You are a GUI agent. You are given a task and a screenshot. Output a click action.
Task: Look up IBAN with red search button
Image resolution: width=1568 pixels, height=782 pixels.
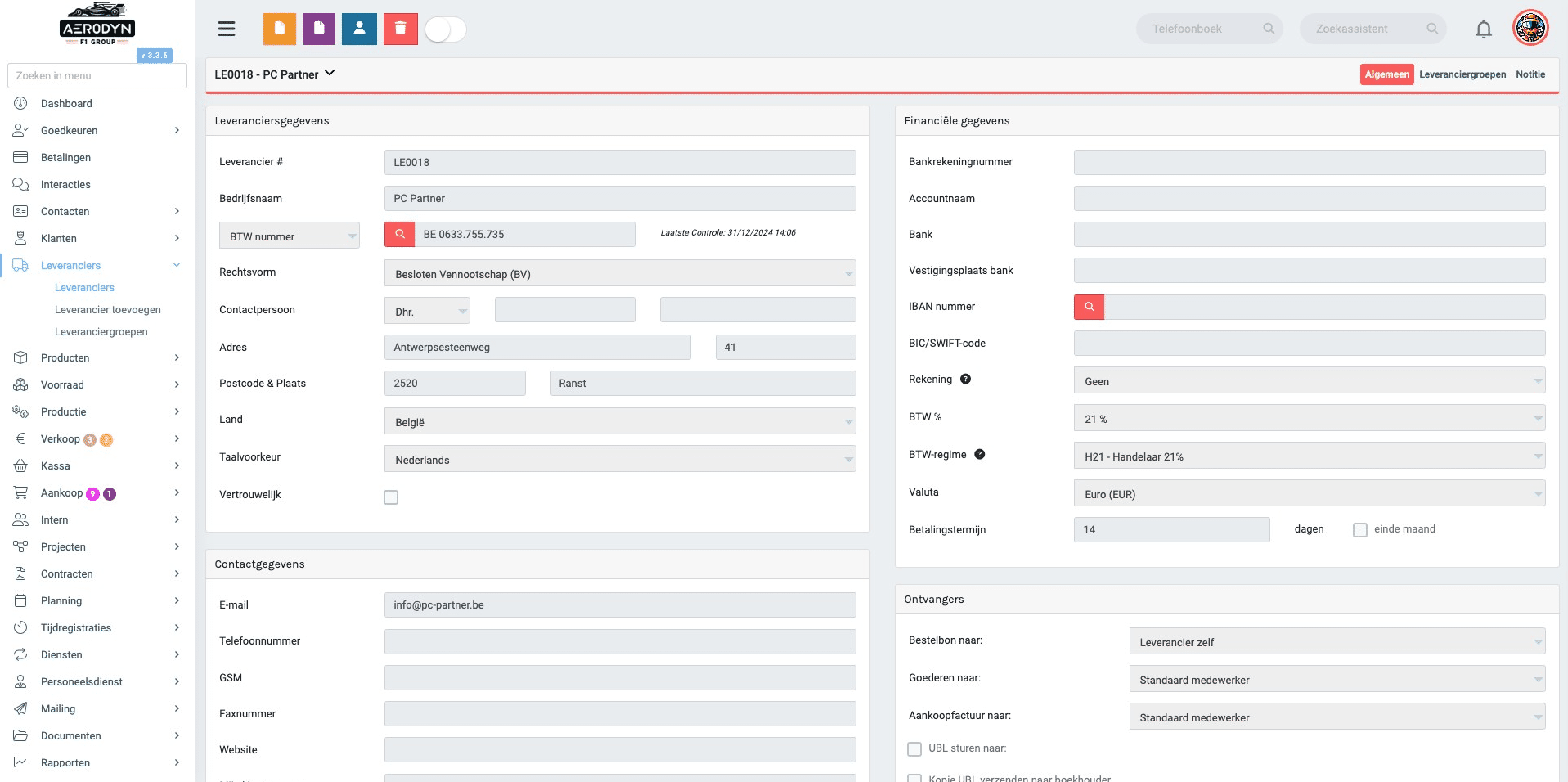pyautogui.click(x=1090, y=307)
